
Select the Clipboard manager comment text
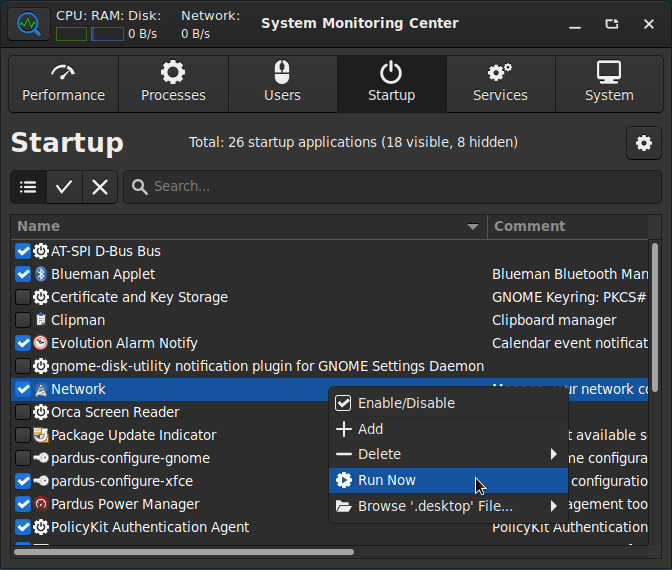coord(554,320)
